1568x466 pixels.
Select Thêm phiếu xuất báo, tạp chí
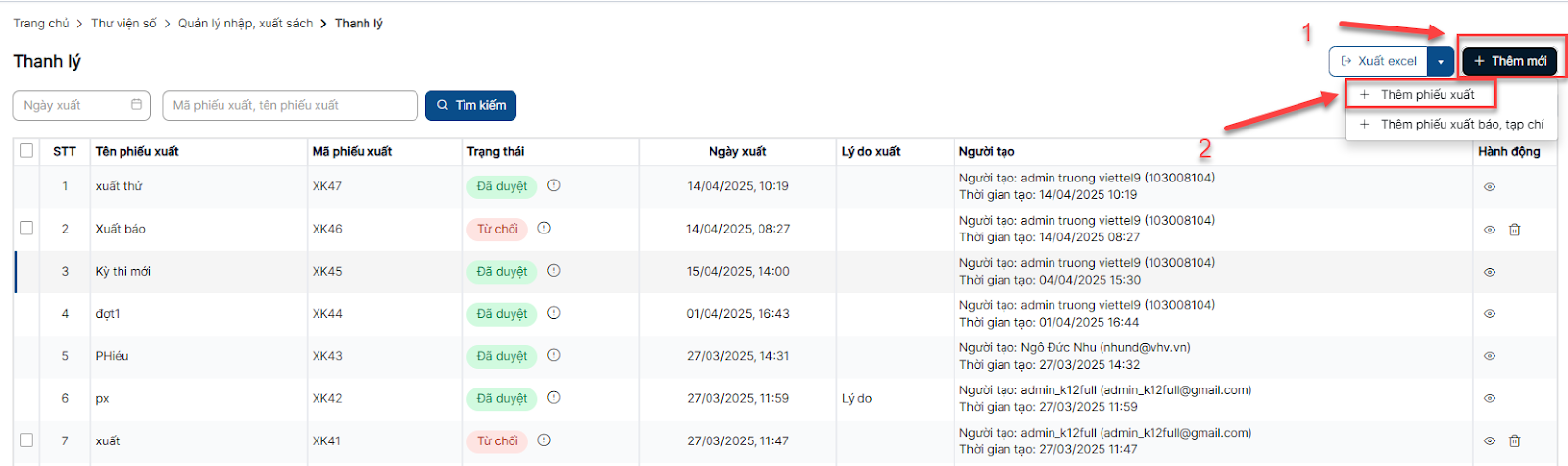click(x=1460, y=125)
